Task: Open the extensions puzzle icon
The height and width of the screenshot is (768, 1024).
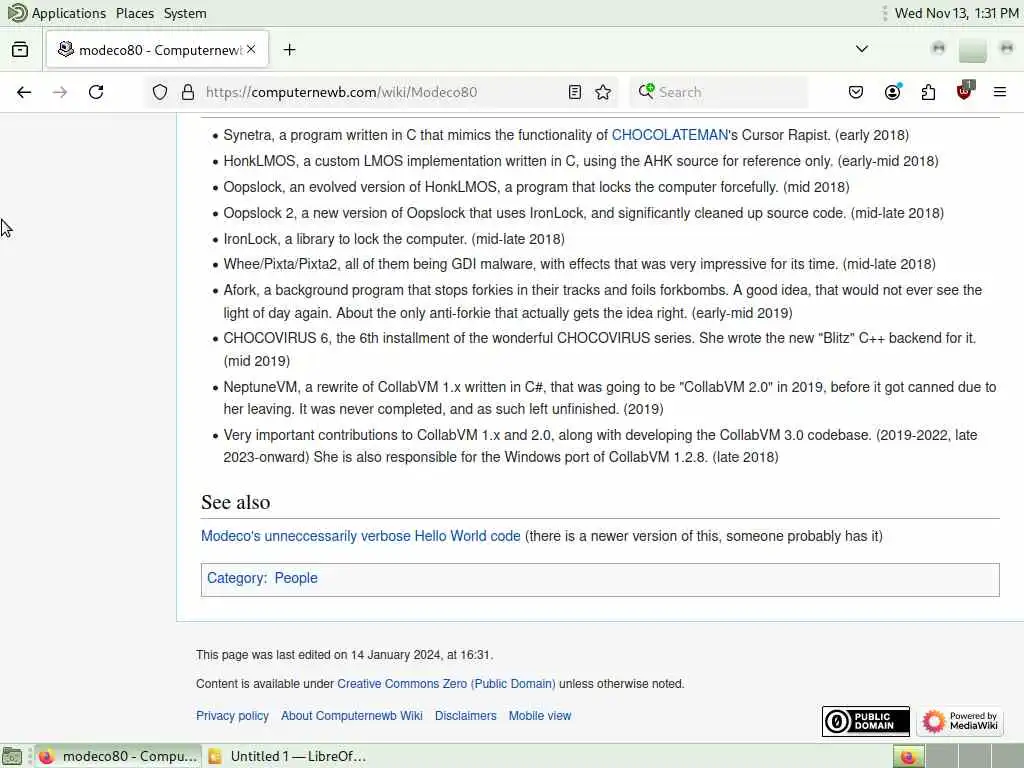Action: click(x=929, y=92)
